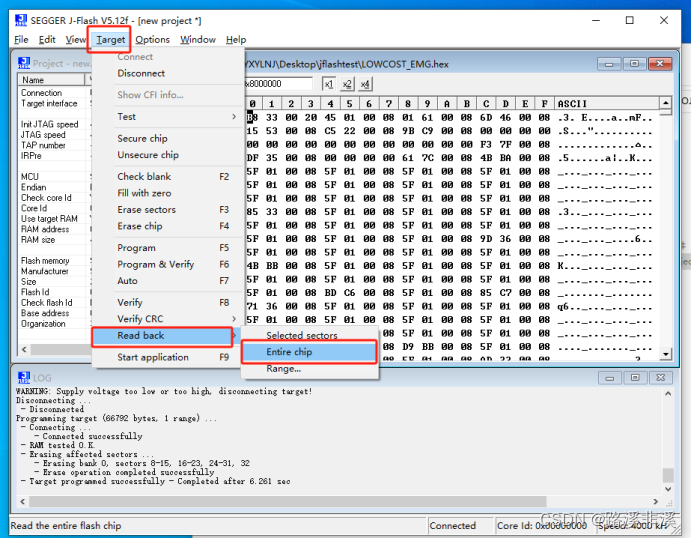Expand the Verify CRC submenu
This screenshot has width=692, height=538.
(168, 319)
